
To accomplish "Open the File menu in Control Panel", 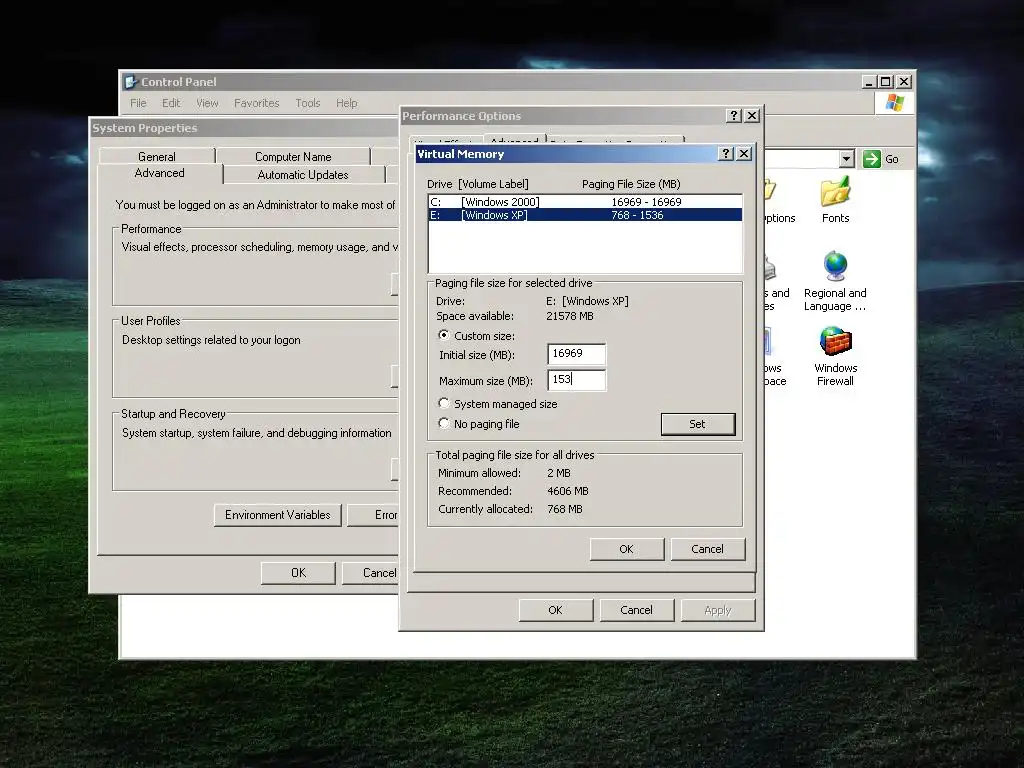I will pos(138,103).
